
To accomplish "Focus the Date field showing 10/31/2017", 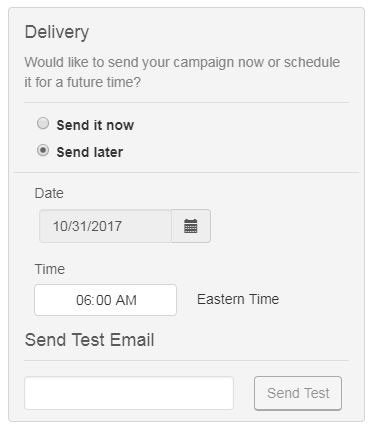I will click(105, 226).
